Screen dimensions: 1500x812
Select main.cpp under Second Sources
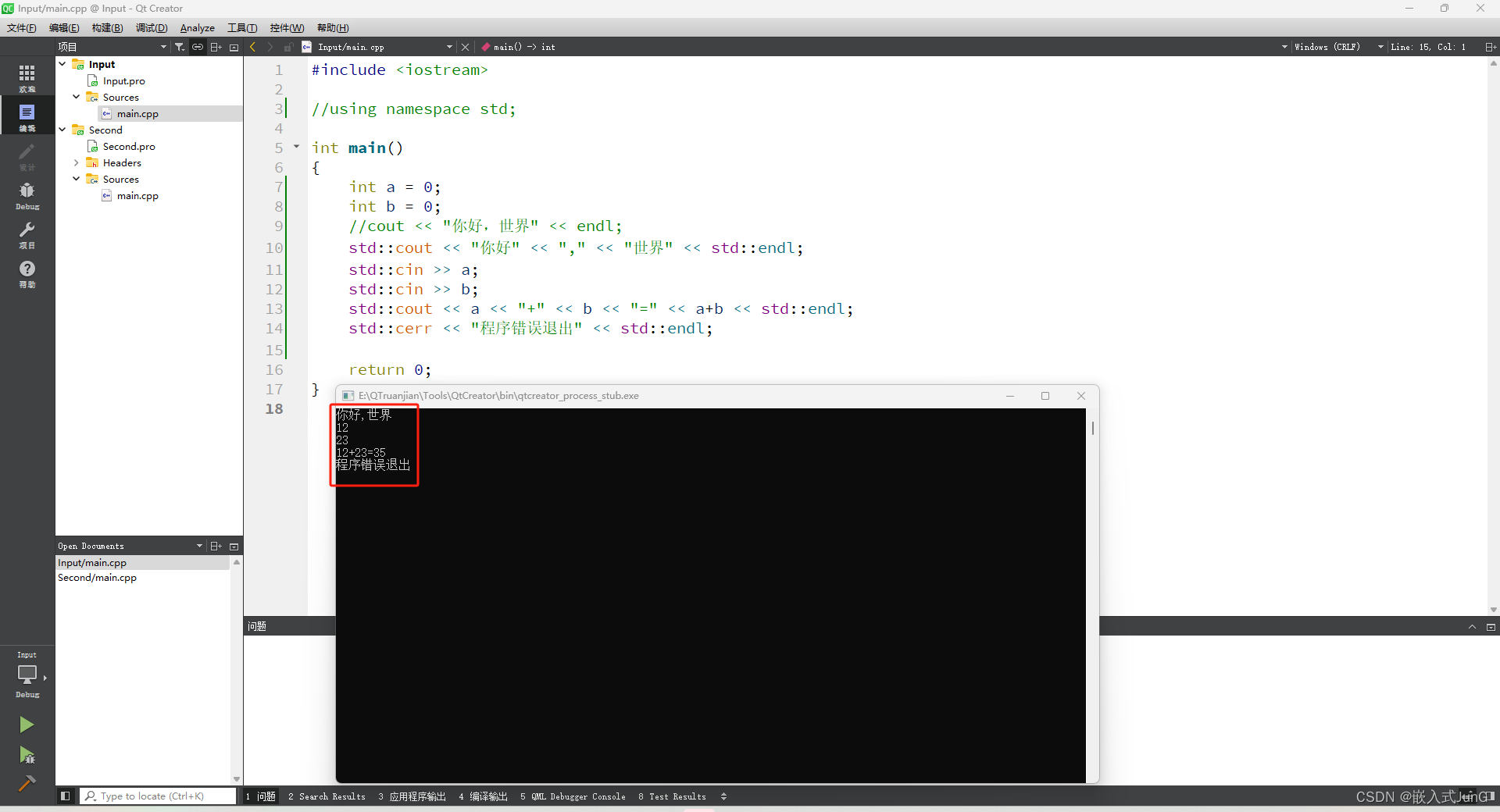point(137,195)
